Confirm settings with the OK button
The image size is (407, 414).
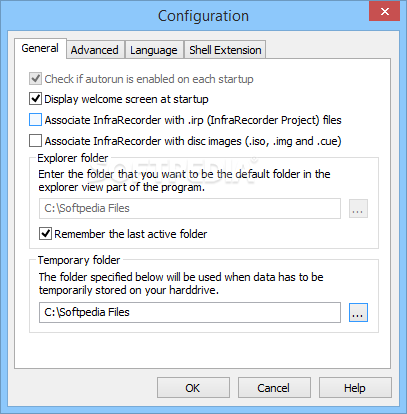click(x=193, y=388)
